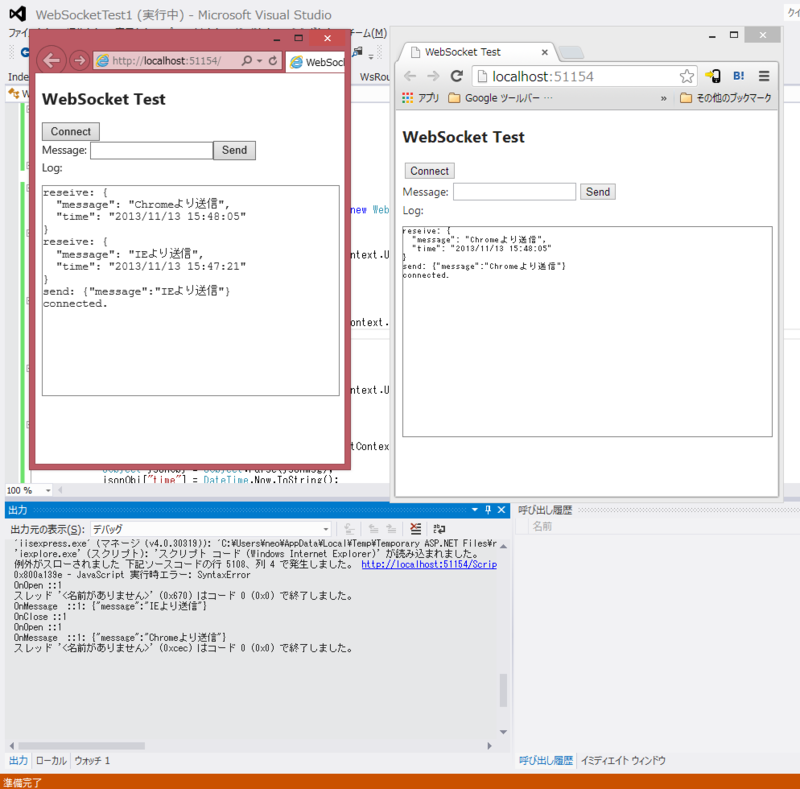Click go to next message output icon
This screenshot has width=800, height=789.
(x=391, y=529)
